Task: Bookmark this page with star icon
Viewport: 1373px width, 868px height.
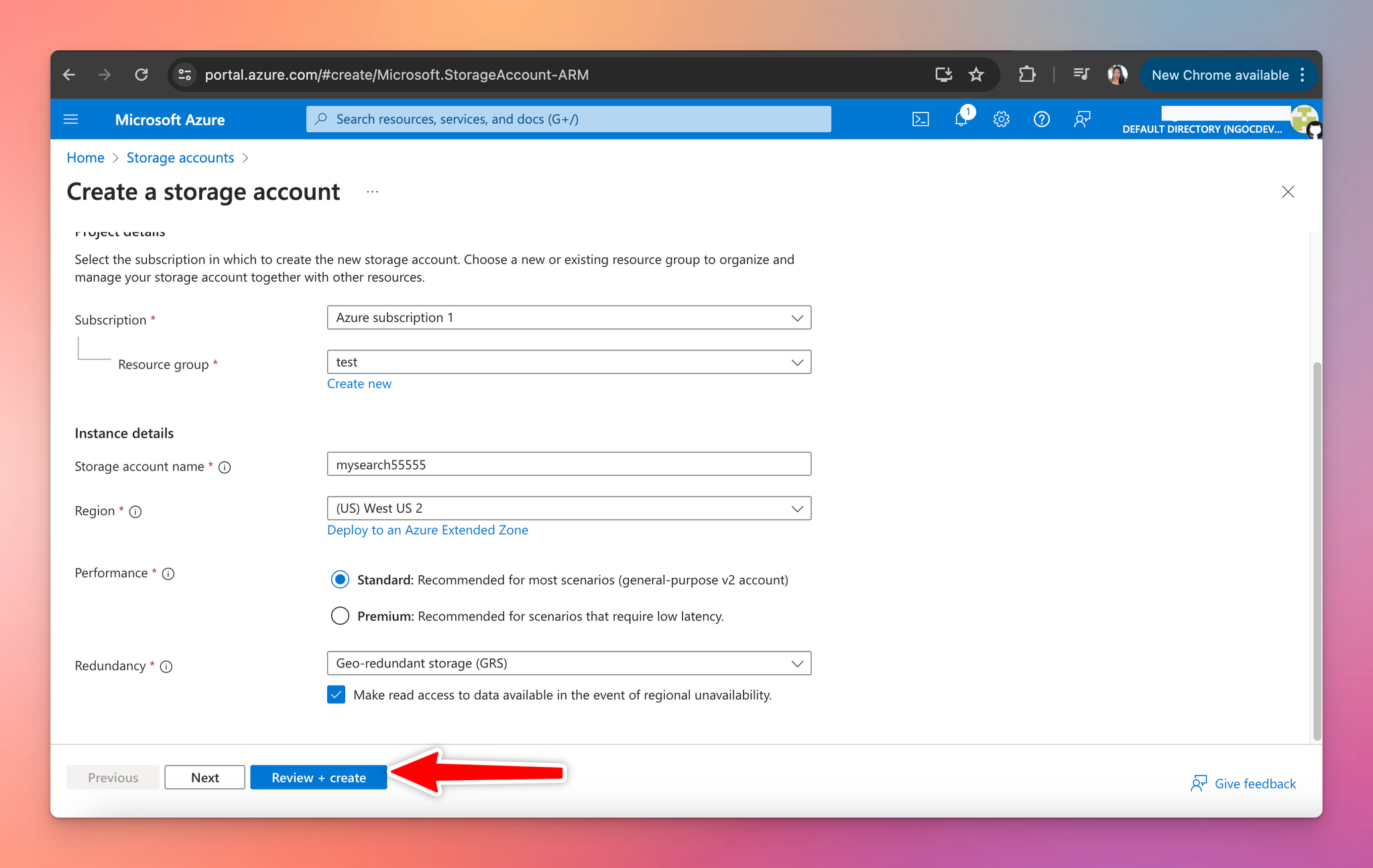Action: (976, 74)
